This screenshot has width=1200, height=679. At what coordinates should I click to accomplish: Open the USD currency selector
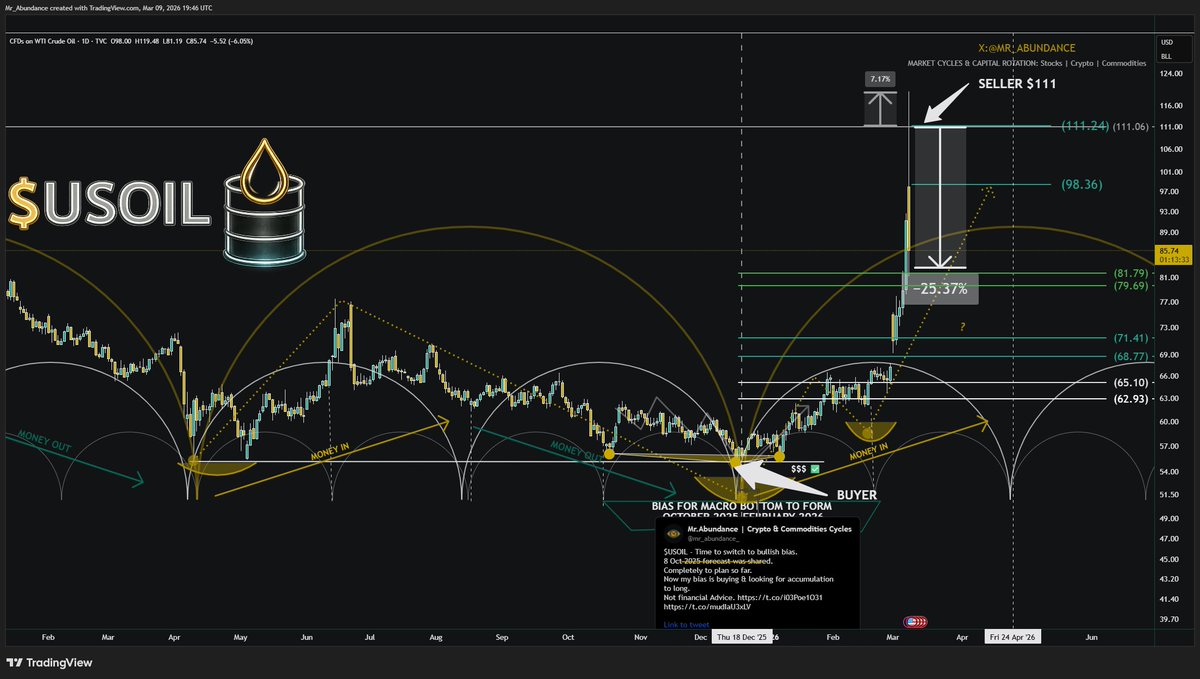point(1166,41)
